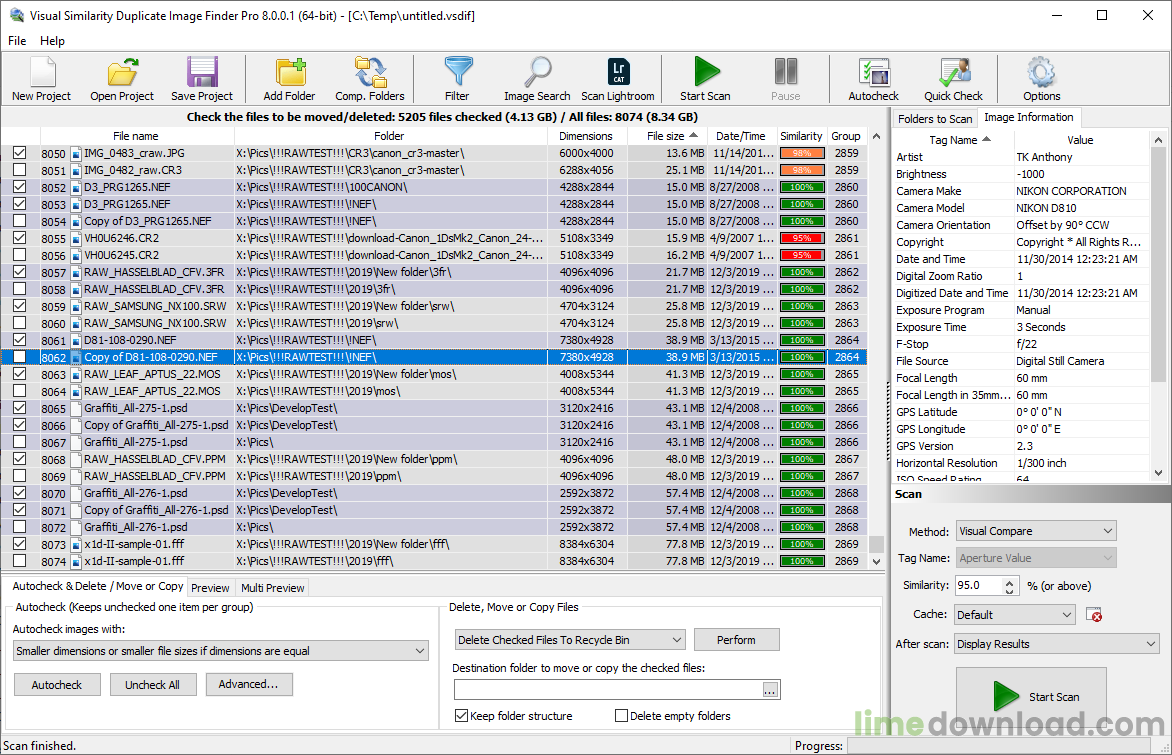Image resolution: width=1172 pixels, height=755 pixels.
Task: Open the Cache dropdown showing Default
Action: (x=1015, y=614)
